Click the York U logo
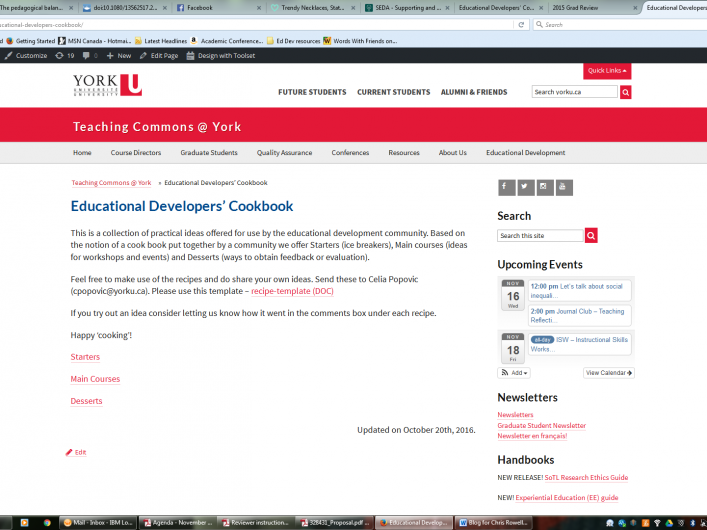 tap(107, 85)
